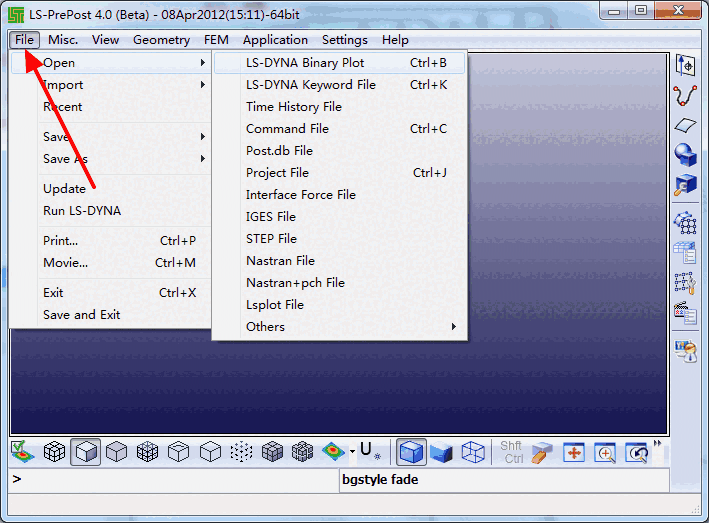The height and width of the screenshot is (523, 709).
Task: Choose Run LS-DYNA menu entry
Action: pos(111,211)
